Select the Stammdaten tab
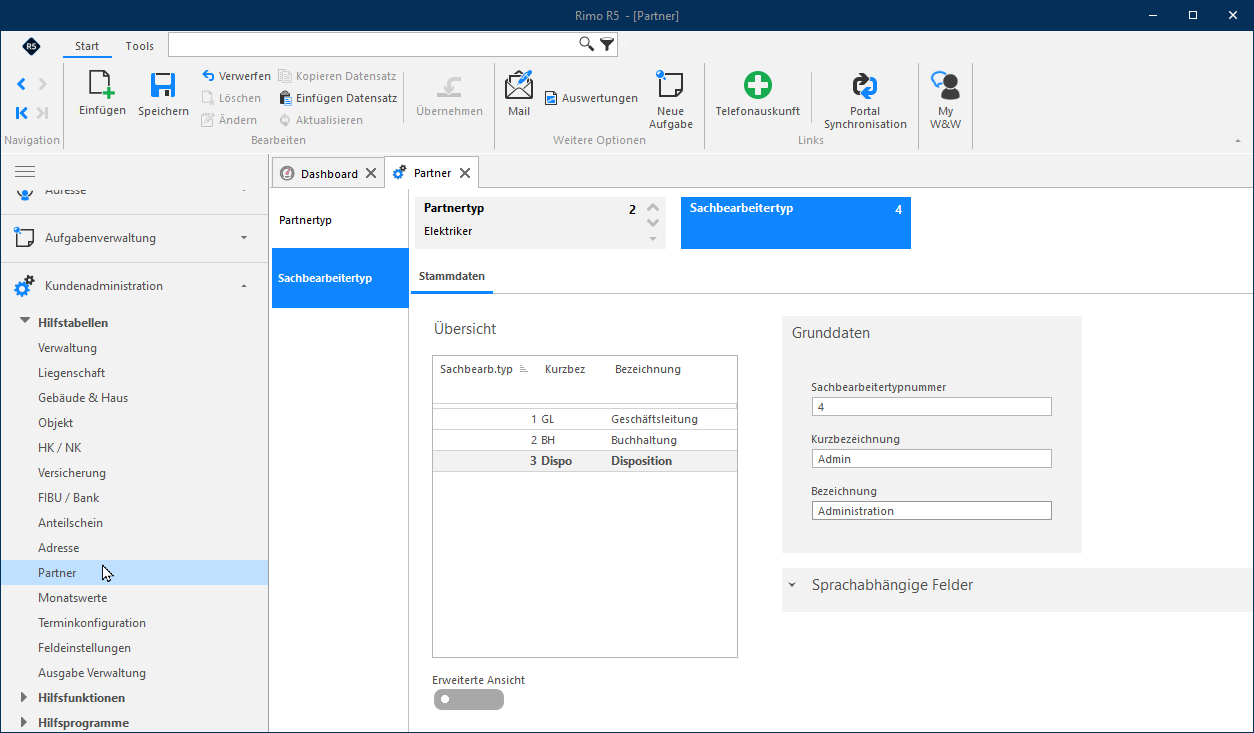The width and height of the screenshot is (1254, 733). coord(452,276)
